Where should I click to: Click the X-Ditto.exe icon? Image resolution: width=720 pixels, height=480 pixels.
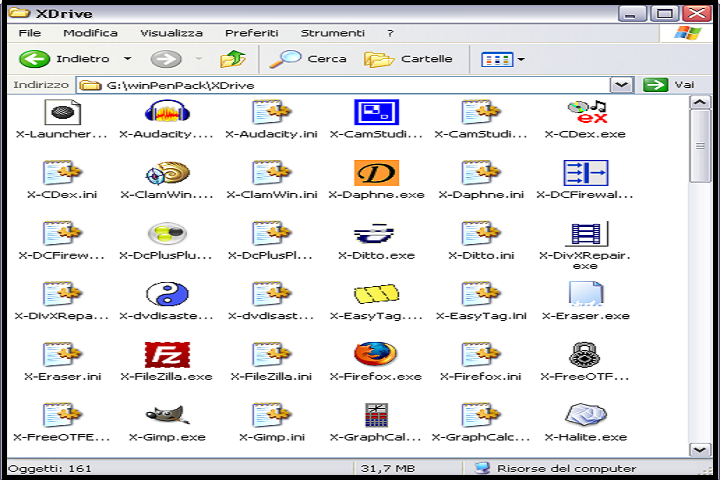tap(375, 234)
